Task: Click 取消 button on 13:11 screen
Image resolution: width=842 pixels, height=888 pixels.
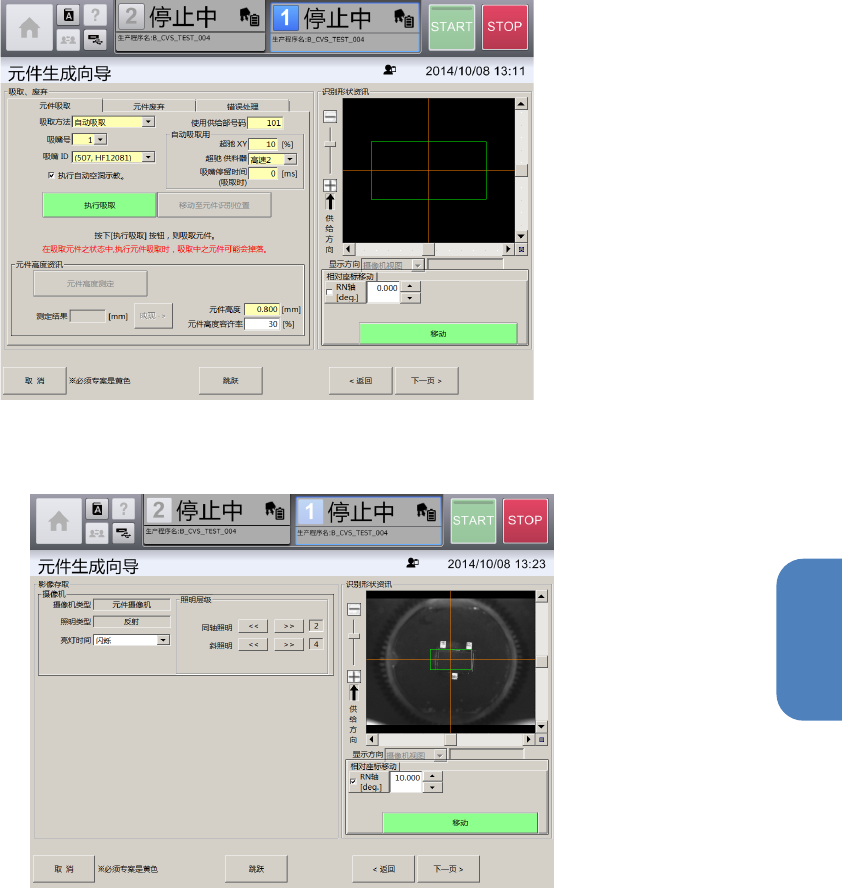Action: point(35,381)
